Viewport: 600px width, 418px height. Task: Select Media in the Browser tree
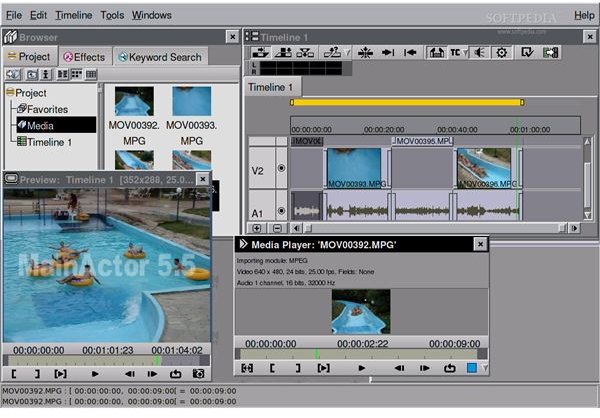click(x=56, y=125)
